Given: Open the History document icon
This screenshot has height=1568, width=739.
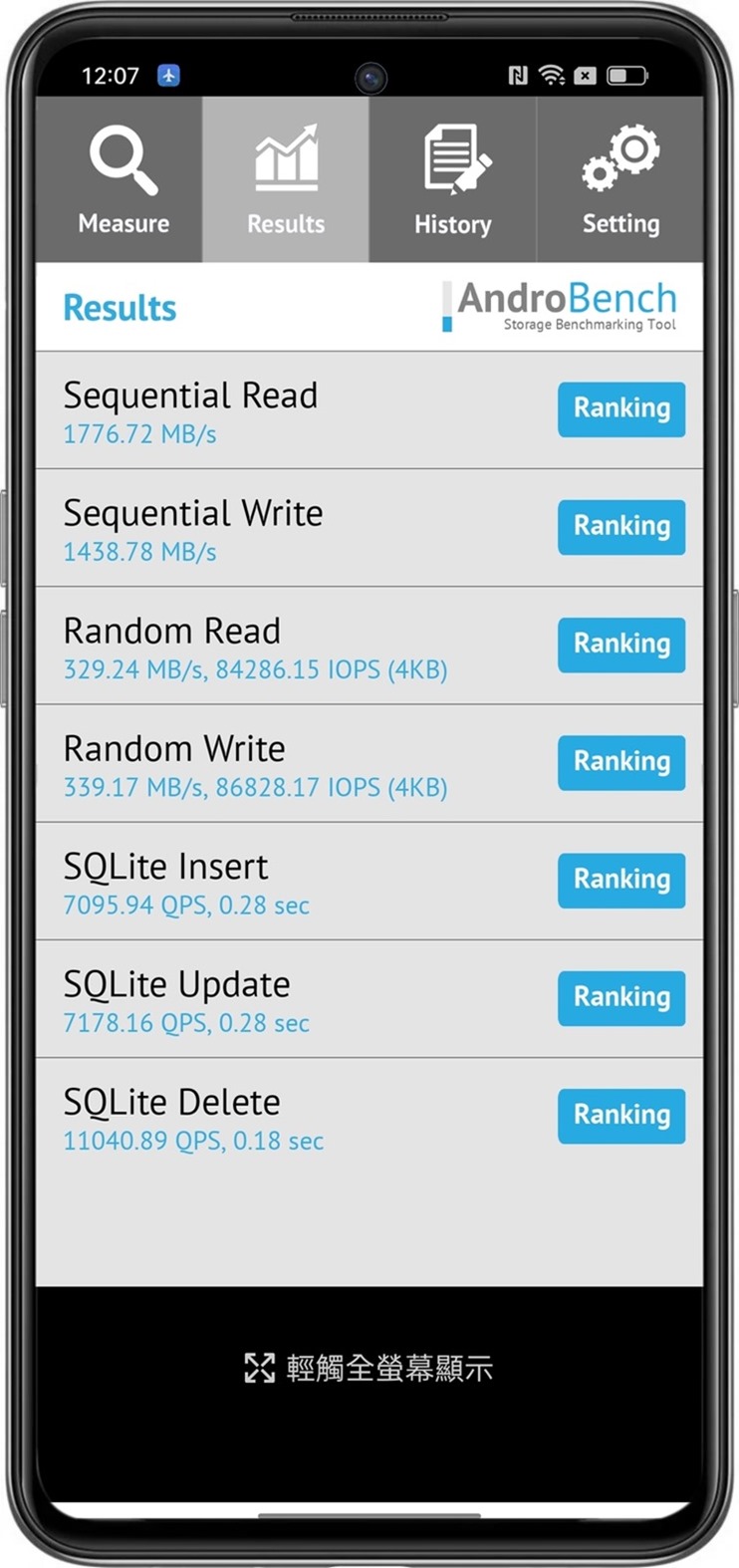Looking at the screenshot, I should 456,159.
